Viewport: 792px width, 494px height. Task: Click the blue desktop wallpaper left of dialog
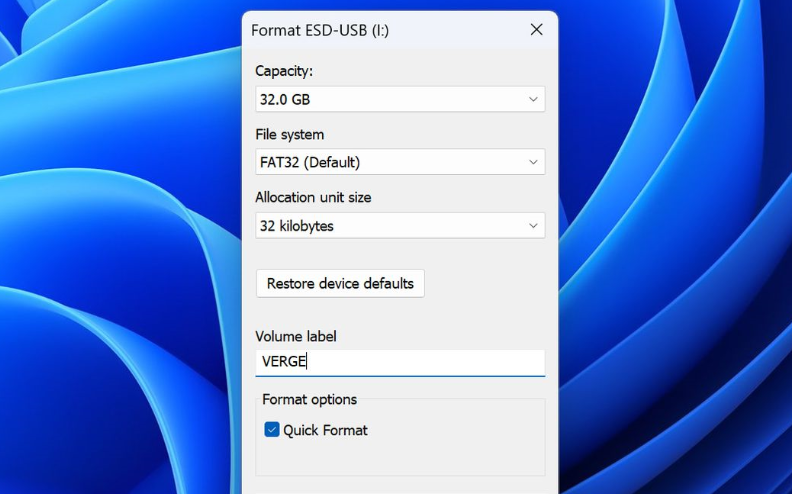tap(120, 250)
